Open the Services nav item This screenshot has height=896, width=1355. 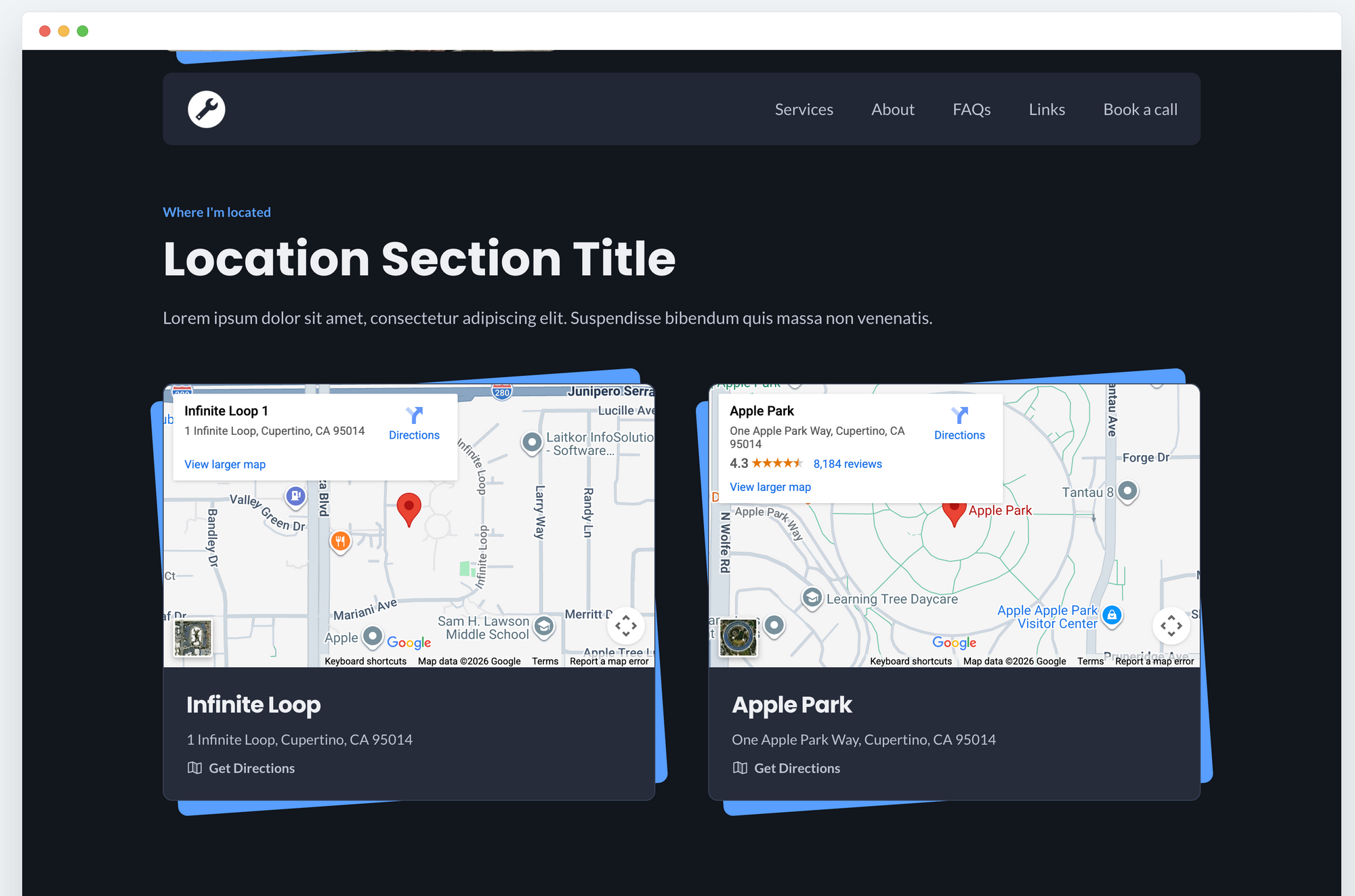coord(804,109)
